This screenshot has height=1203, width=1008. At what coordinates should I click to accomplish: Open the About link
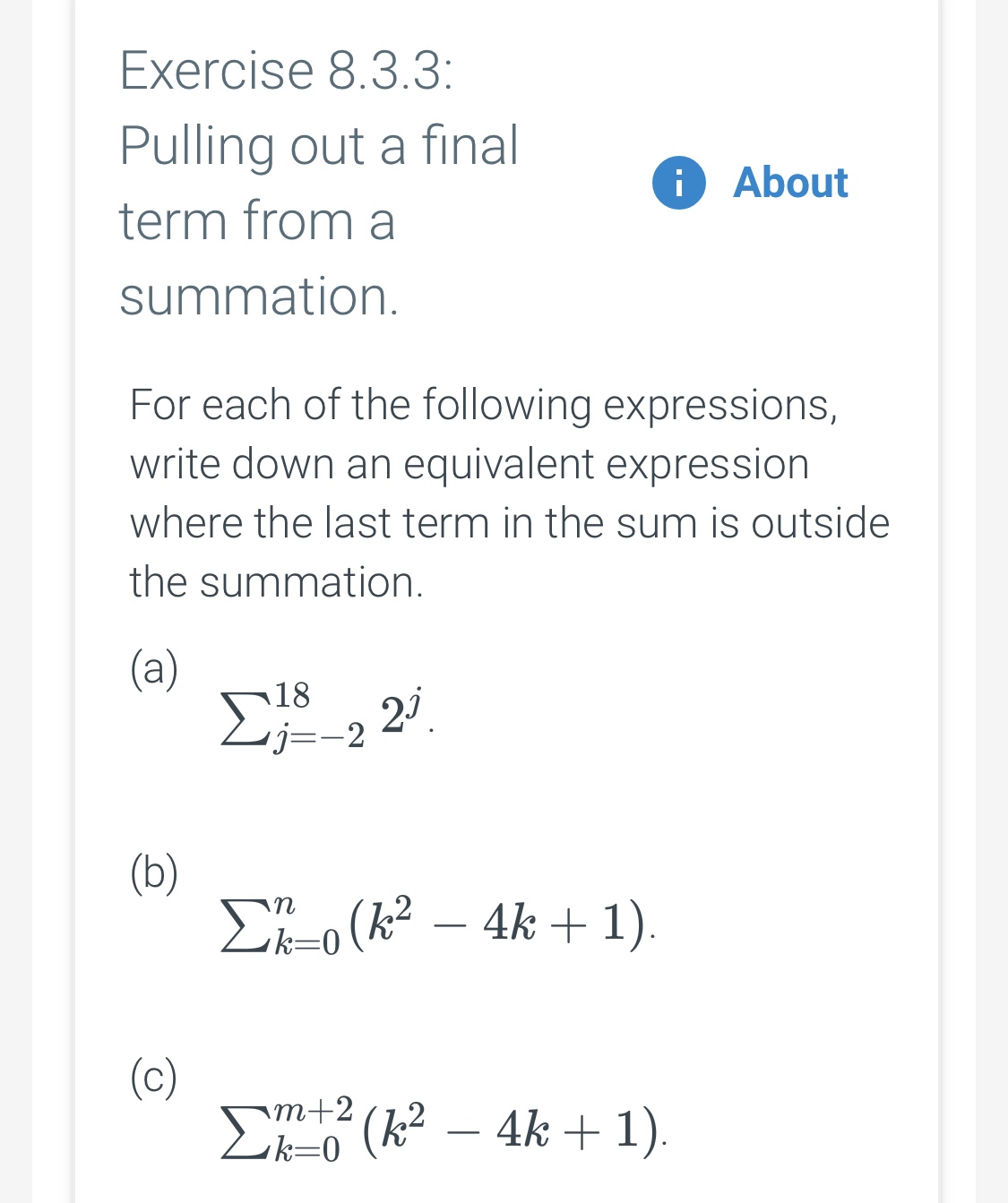point(788,184)
